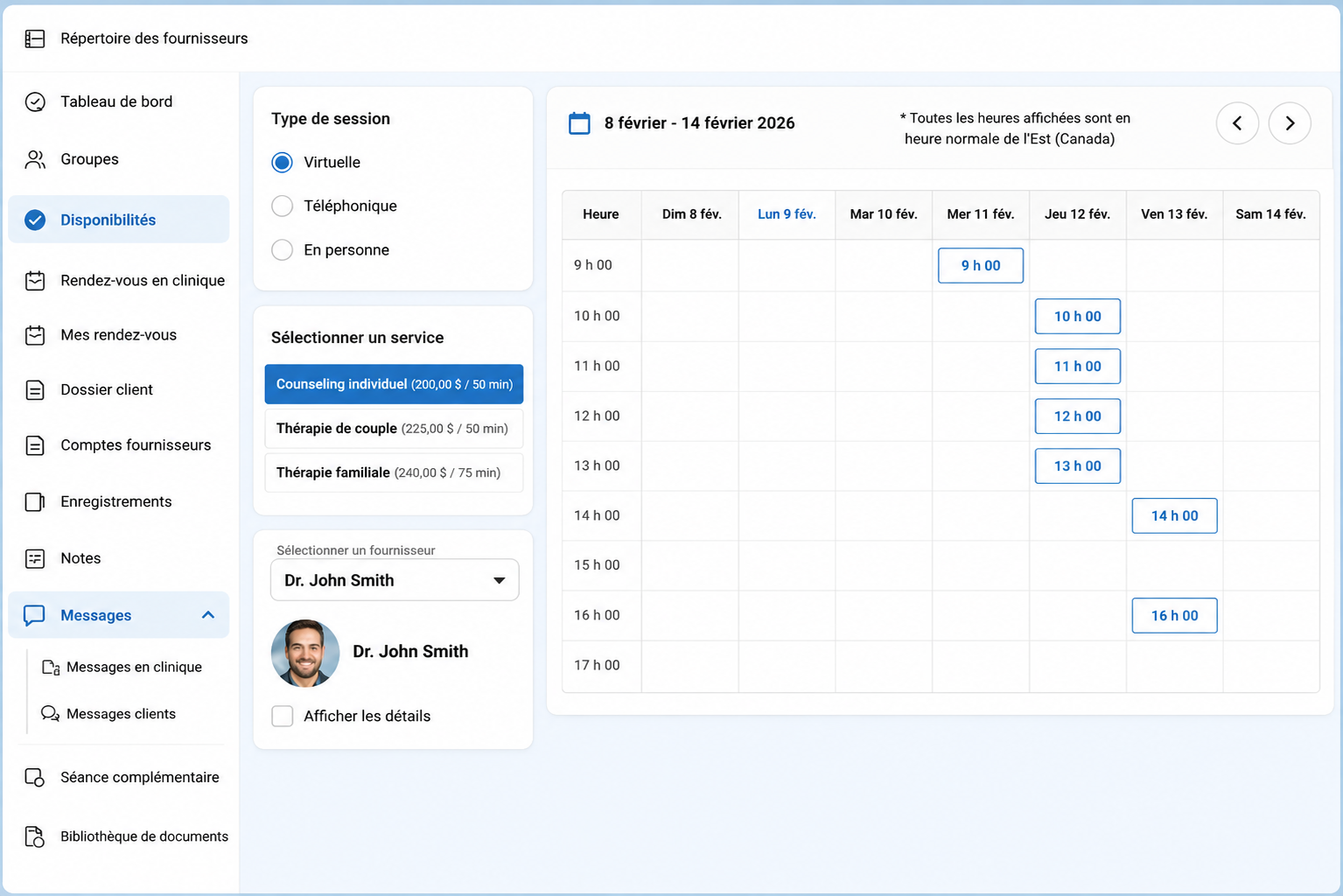Screen dimensions: 1343x896
Task: Click the Notes icon in the sidebar
Action: [x=35, y=558]
